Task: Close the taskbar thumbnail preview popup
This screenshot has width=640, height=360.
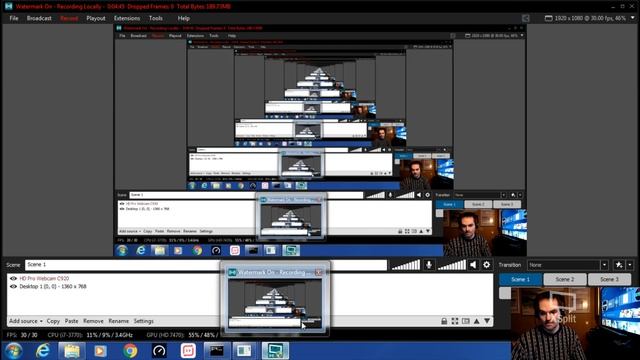Action: pos(319,272)
